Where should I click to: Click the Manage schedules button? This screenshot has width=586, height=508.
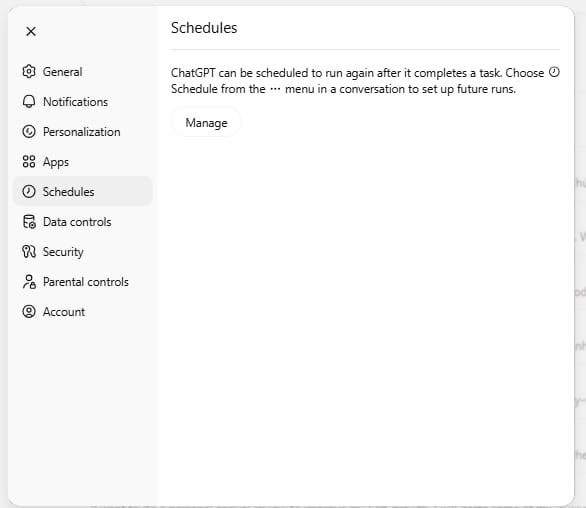206,123
